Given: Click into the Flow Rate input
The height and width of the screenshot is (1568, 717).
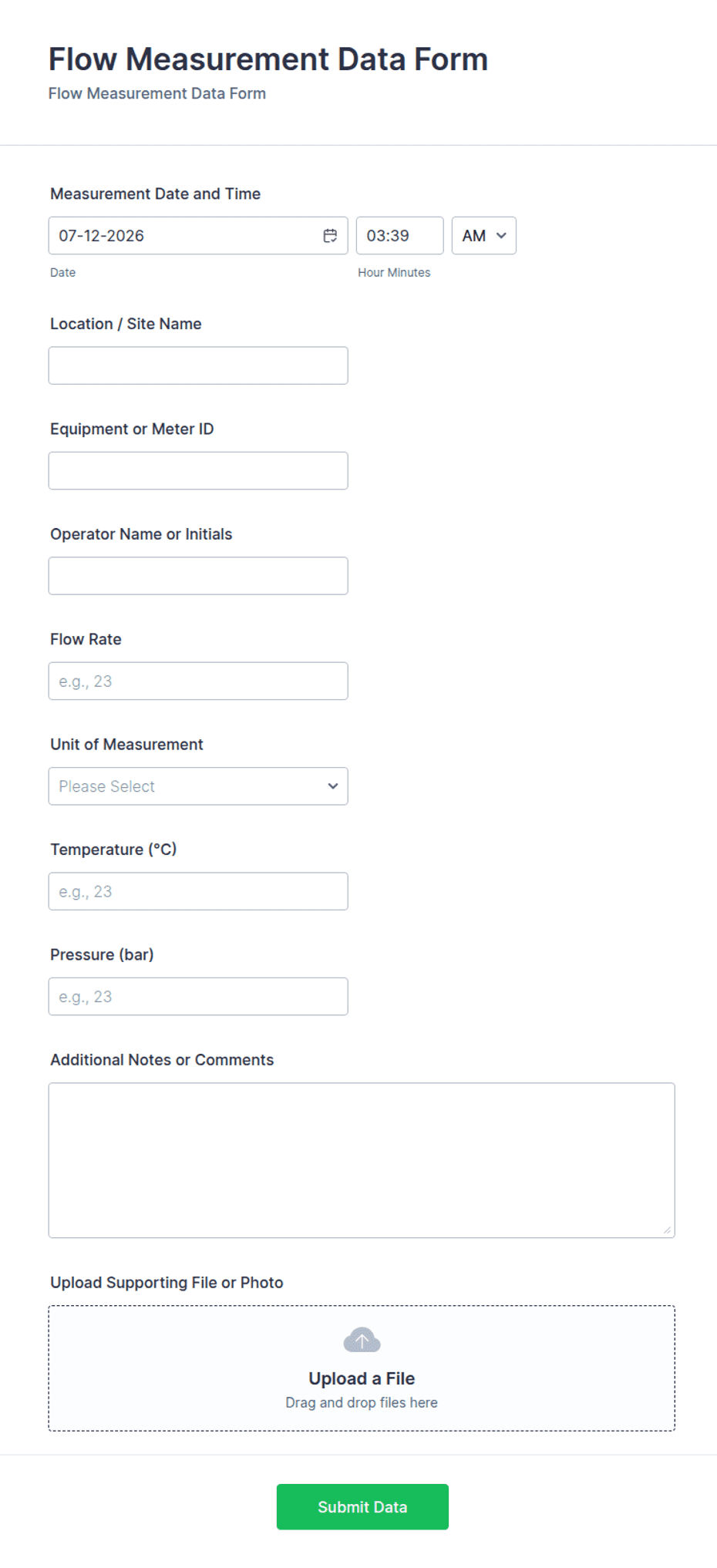Looking at the screenshot, I should 198,681.
